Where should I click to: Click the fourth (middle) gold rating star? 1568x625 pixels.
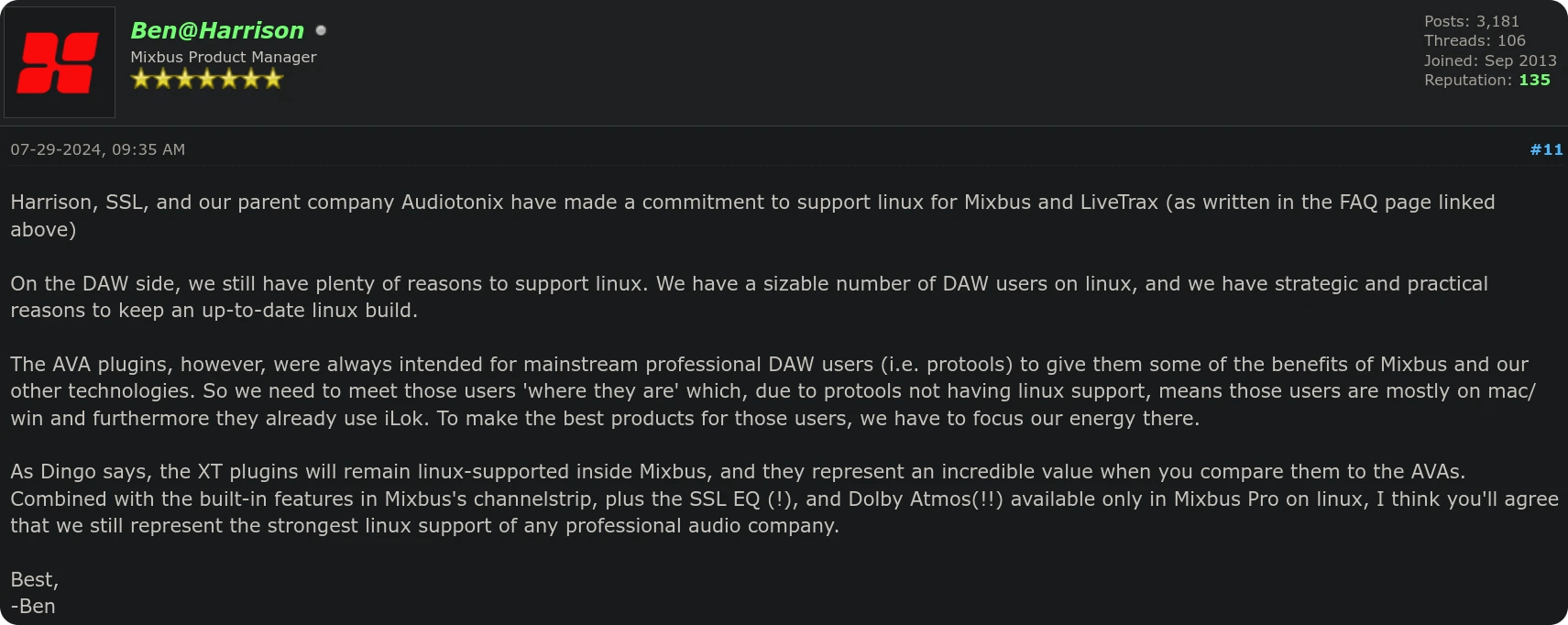[207, 80]
